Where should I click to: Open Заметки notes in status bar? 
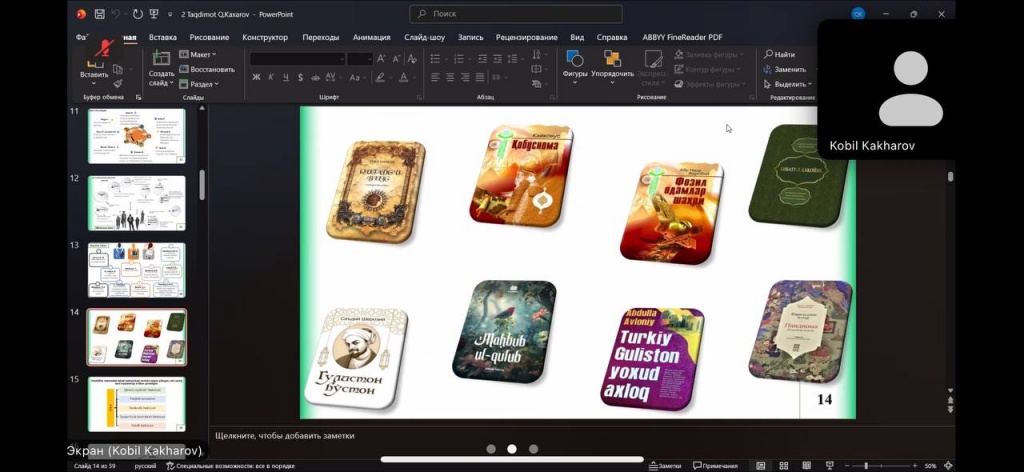click(x=665, y=466)
